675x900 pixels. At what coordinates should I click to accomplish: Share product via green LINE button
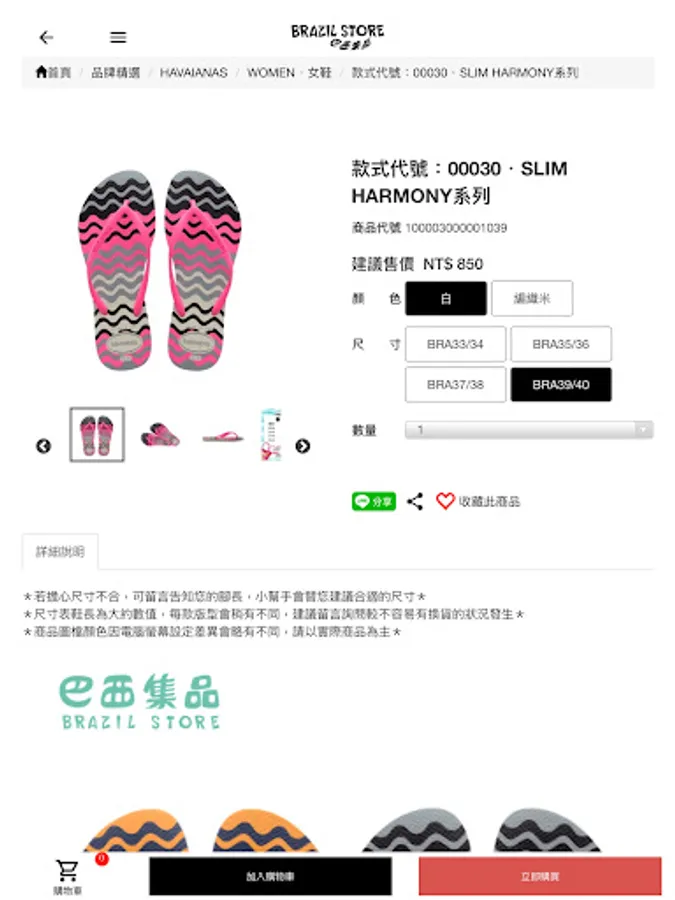coord(374,501)
